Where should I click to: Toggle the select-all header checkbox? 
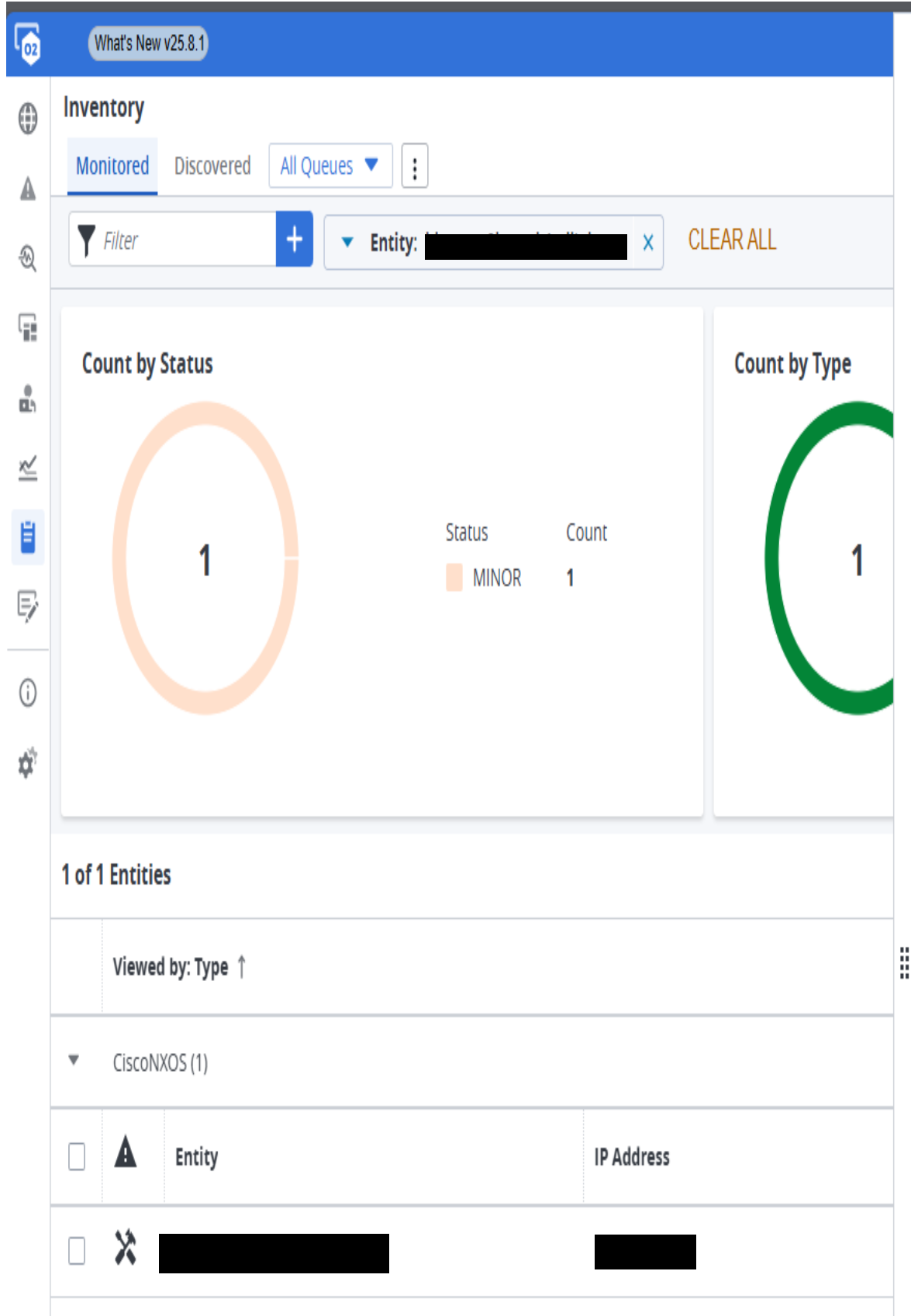(x=77, y=1156)
